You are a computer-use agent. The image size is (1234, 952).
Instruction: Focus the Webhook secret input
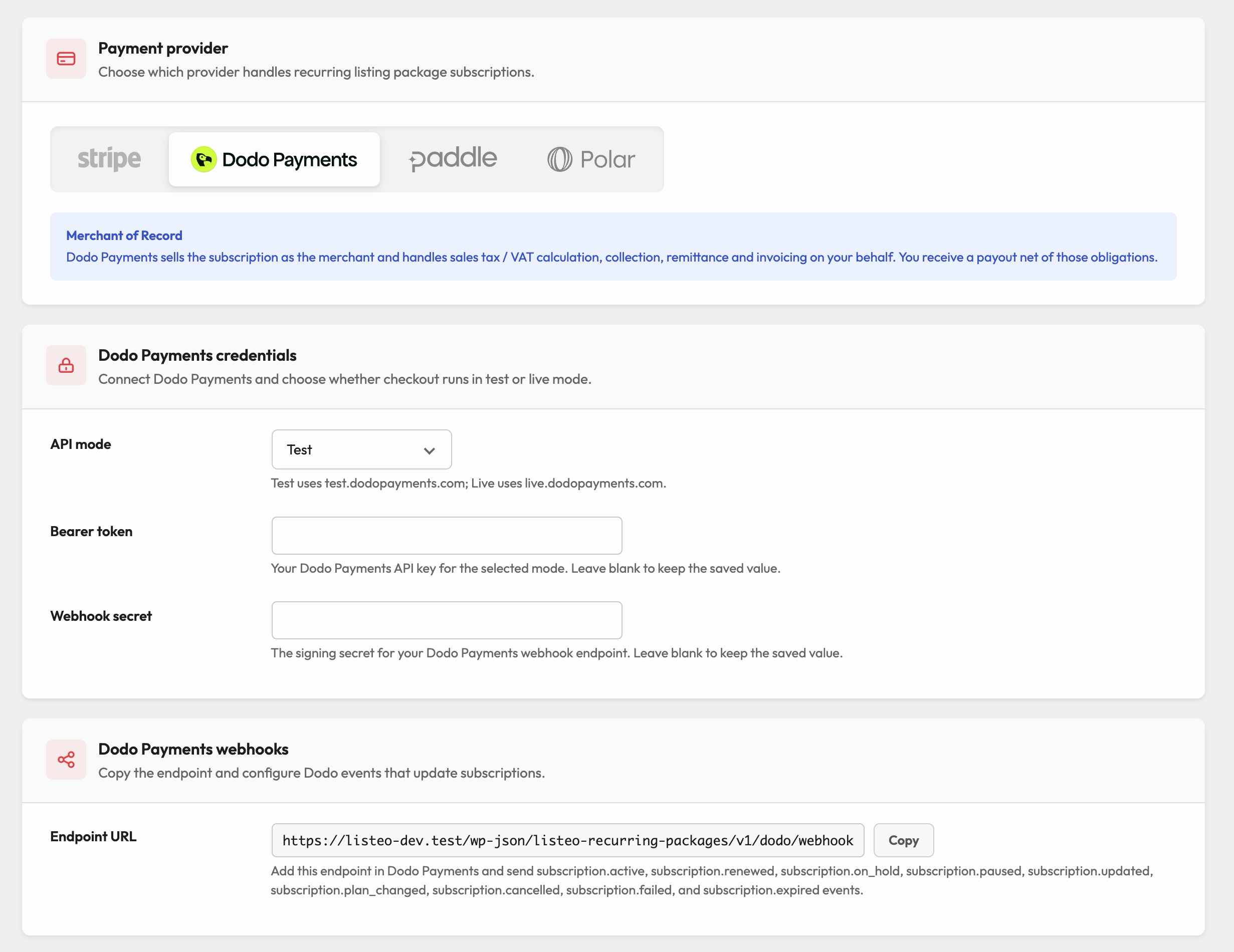[447, 620]
